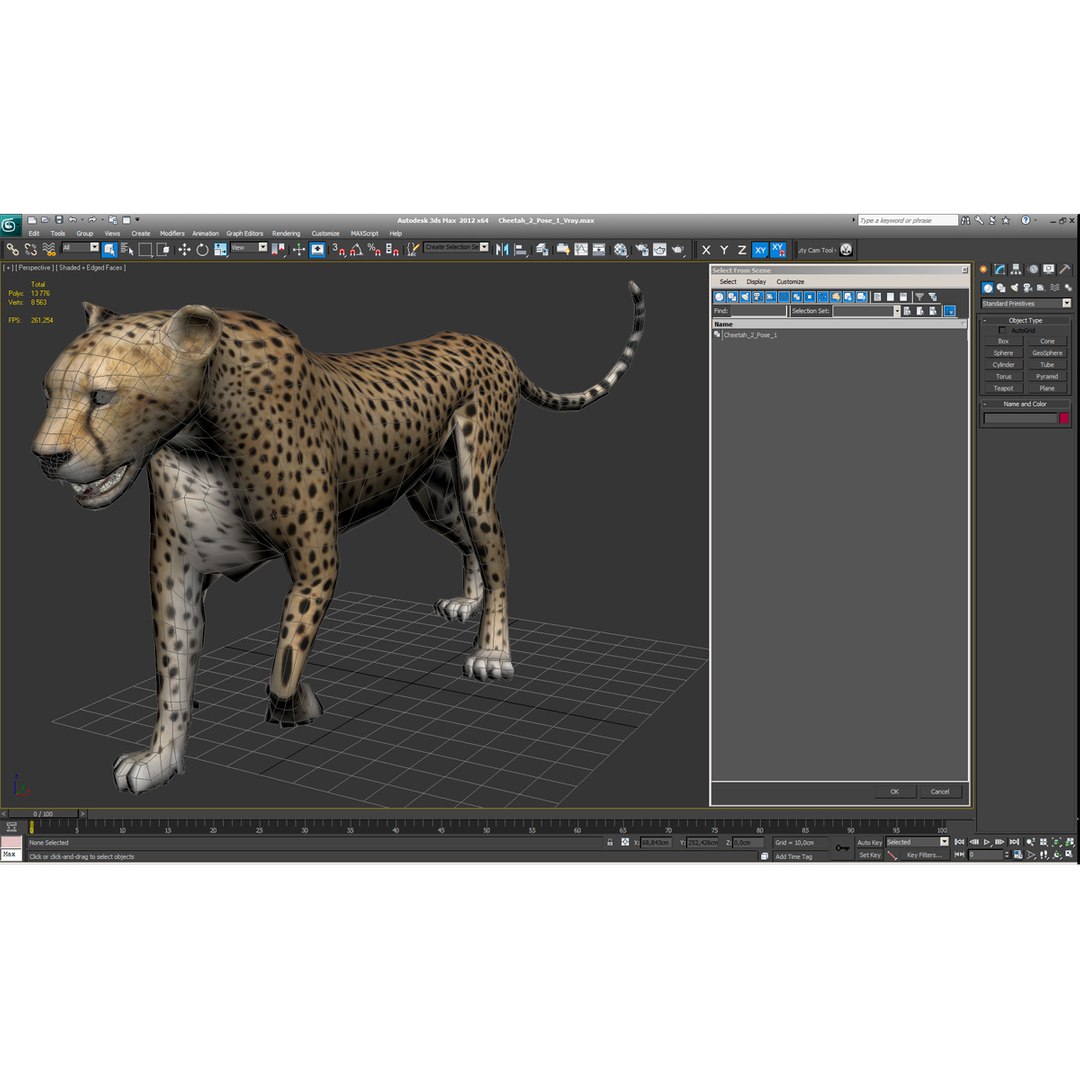Toggle Display Lights filter in Select From Scene
Viewport: 1080px width, 1080px height.
click(745, 297)
